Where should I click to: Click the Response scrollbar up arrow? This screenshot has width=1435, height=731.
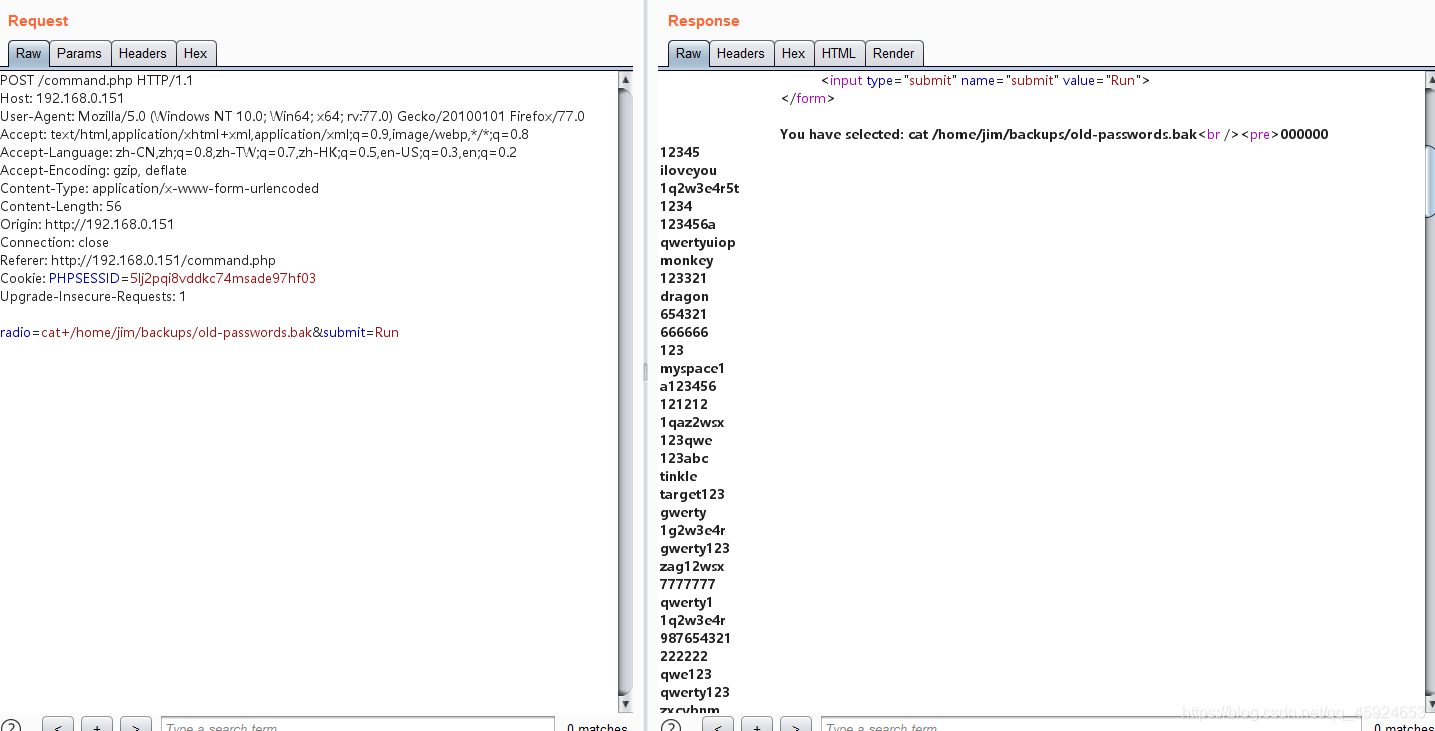1430,79
